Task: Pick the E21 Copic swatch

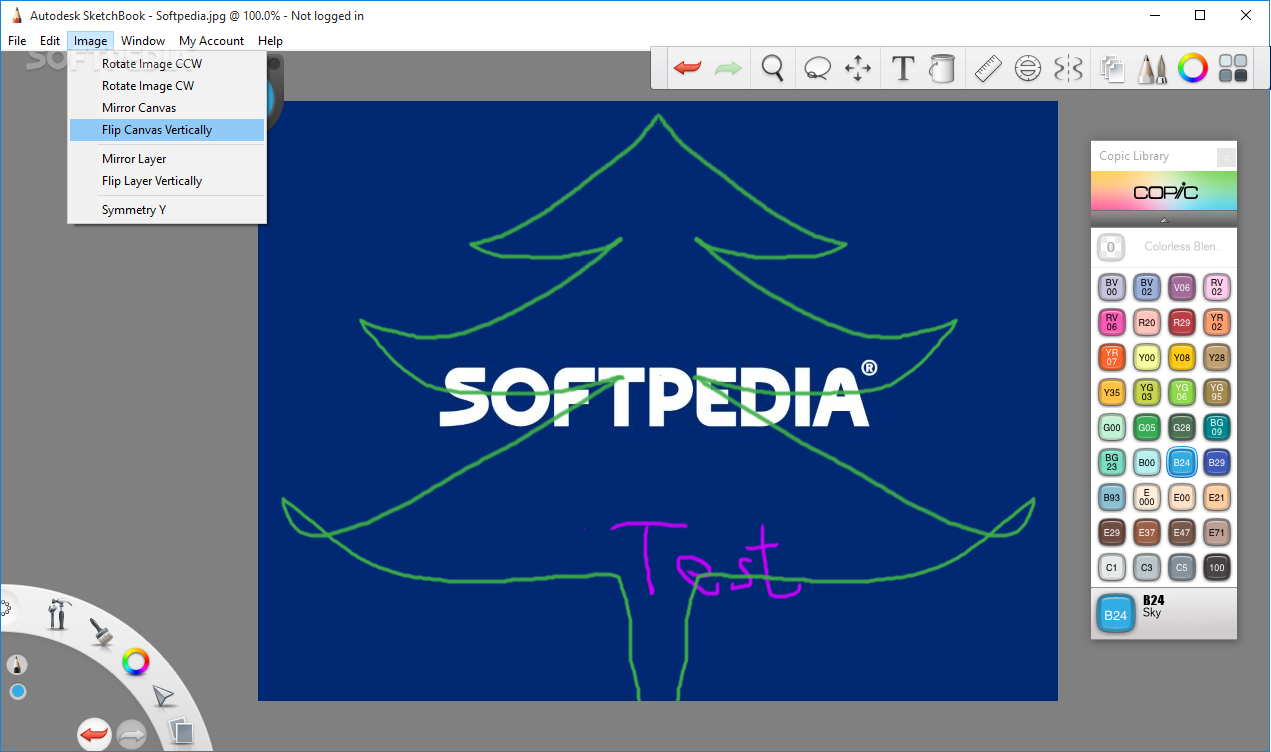Action: click(x=1217, y=498)
